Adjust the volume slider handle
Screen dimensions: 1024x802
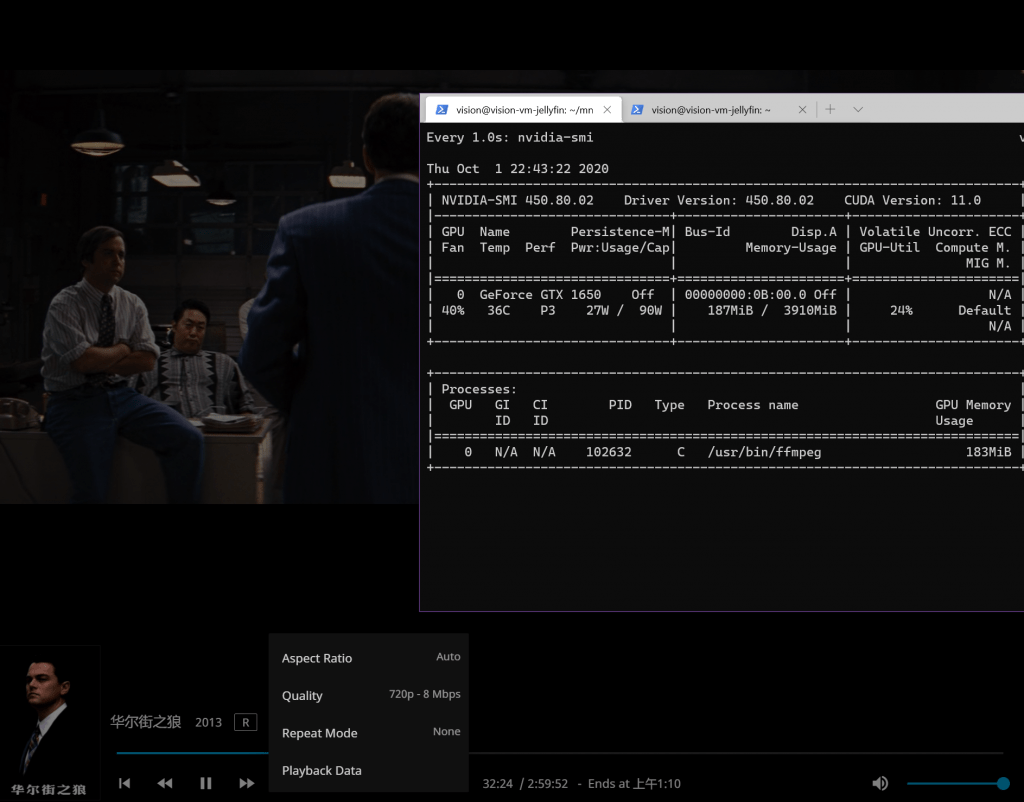click(1003, 783)
